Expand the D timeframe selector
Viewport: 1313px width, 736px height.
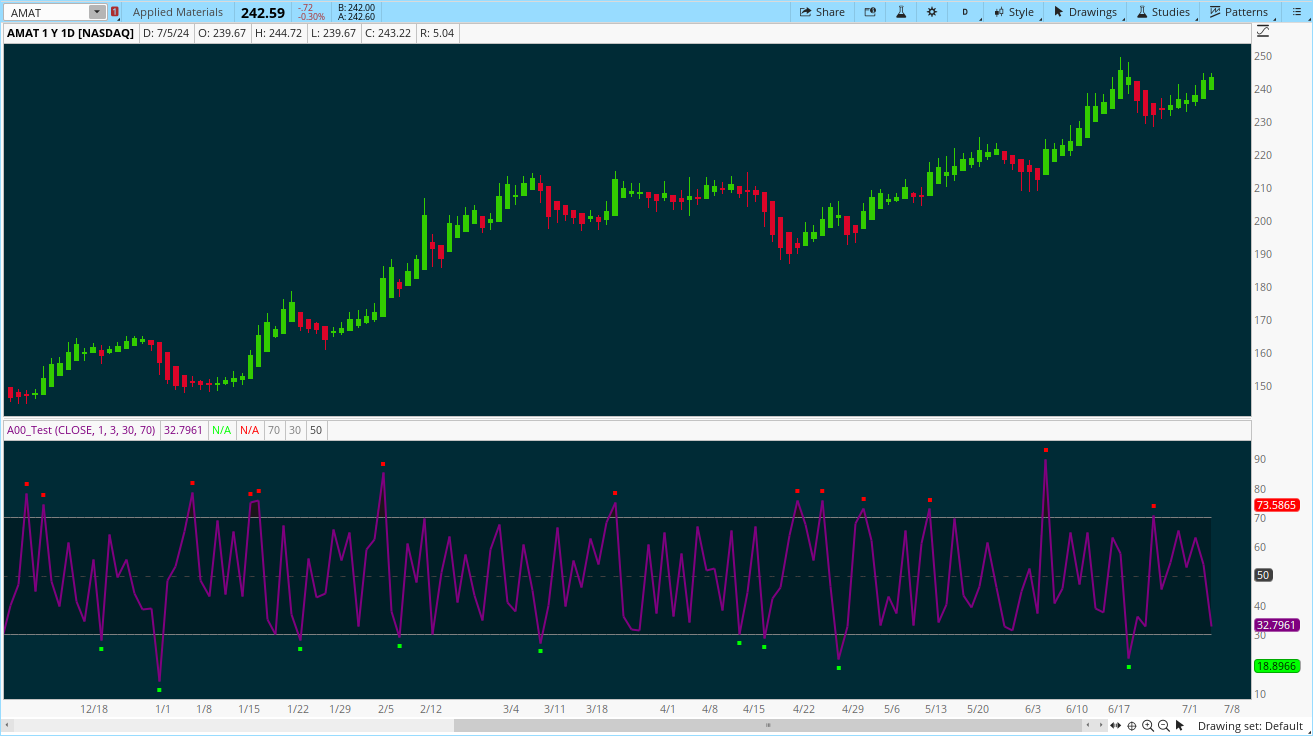click(965, 12)
